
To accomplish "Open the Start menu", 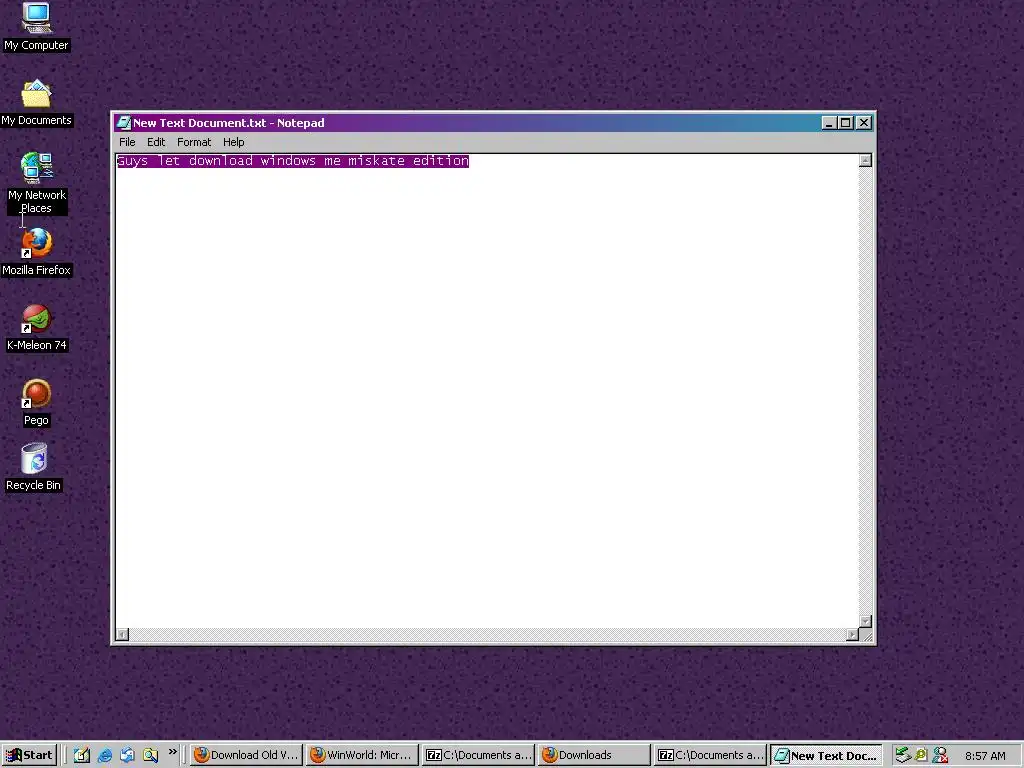I will click(x=29, y=755).
